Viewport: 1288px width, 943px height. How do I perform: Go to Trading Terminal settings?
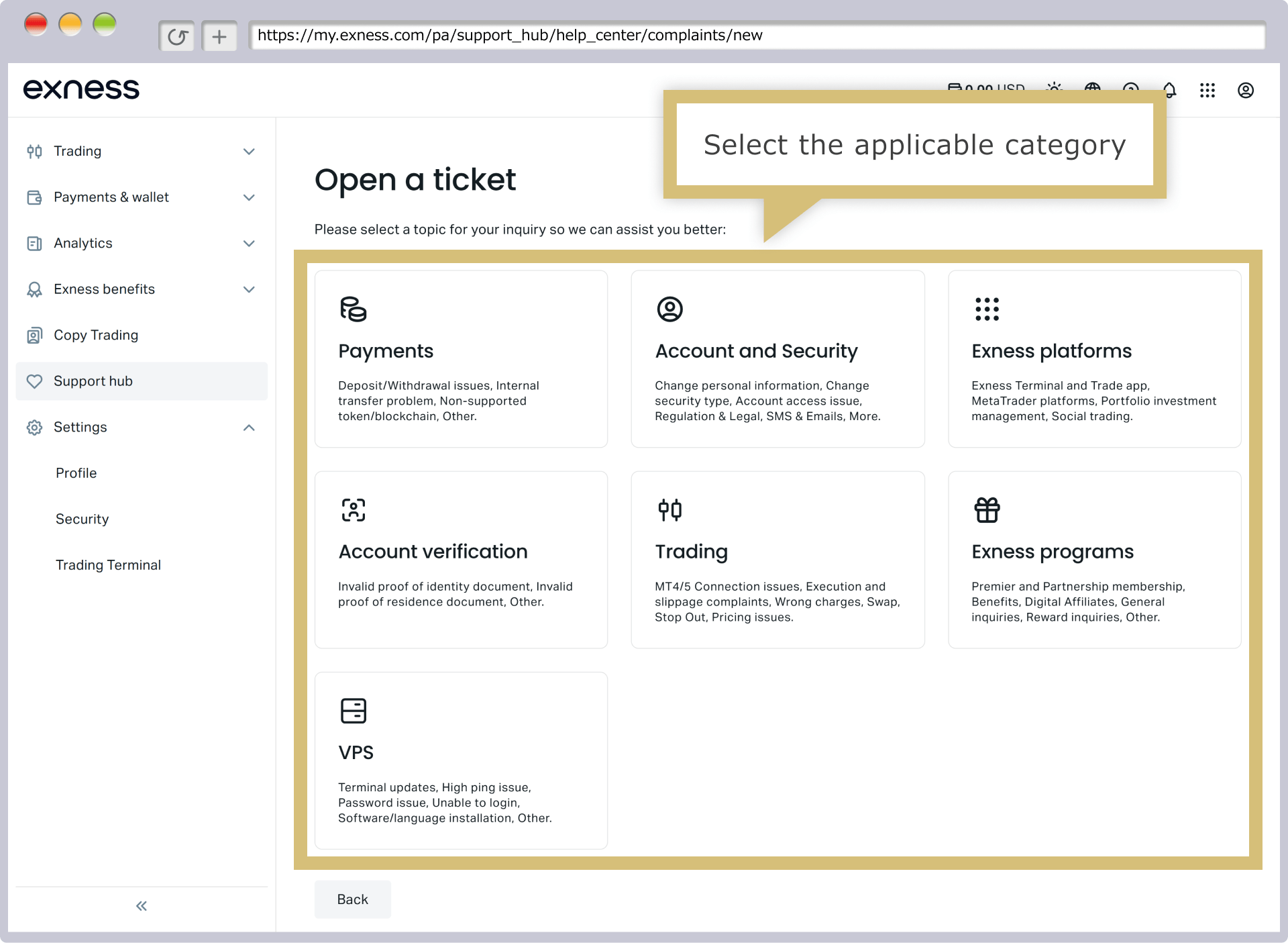(108, 565)
